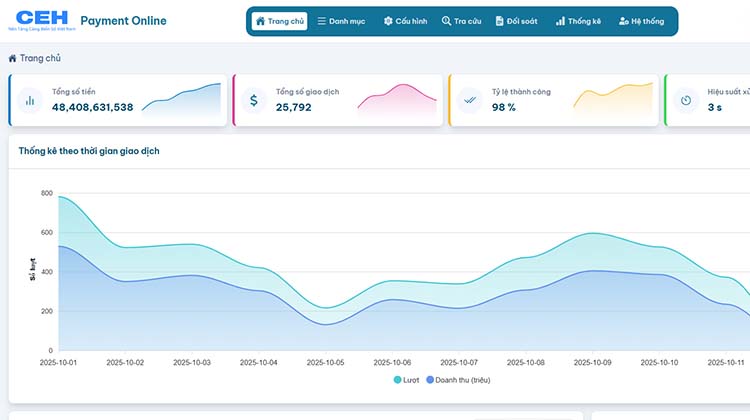Screen dimensions: 750x420
Task: Open the Đối soát menu item
Action: (515, 21)
